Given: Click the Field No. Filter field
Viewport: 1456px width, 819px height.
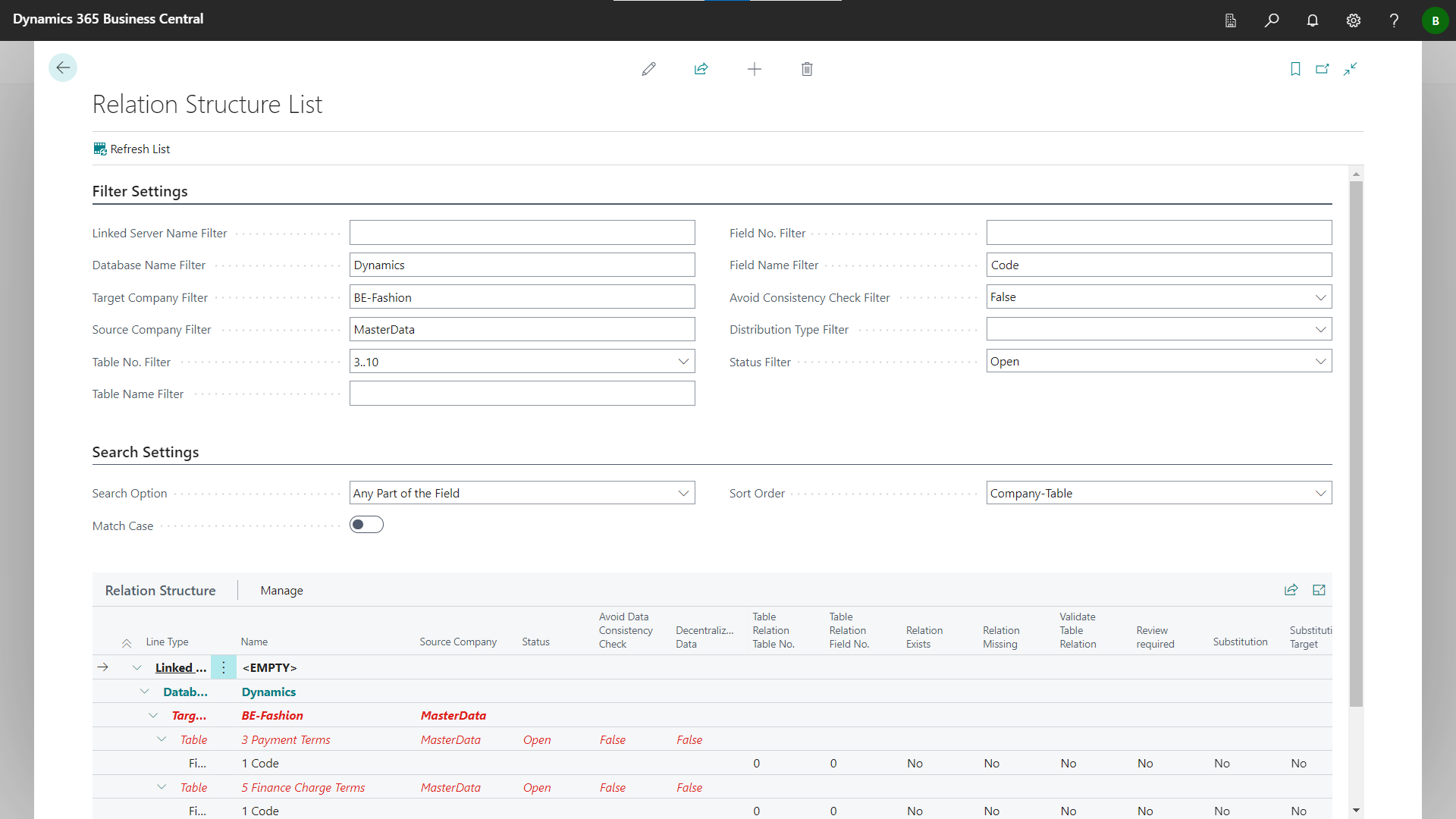Looking at the screenshot, I should click(1159, 233).
